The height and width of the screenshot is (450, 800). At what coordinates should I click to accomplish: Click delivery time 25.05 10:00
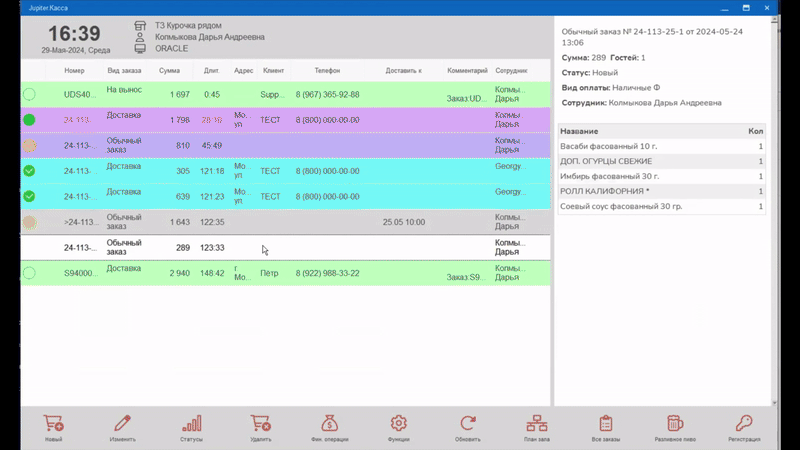[404, 222]
